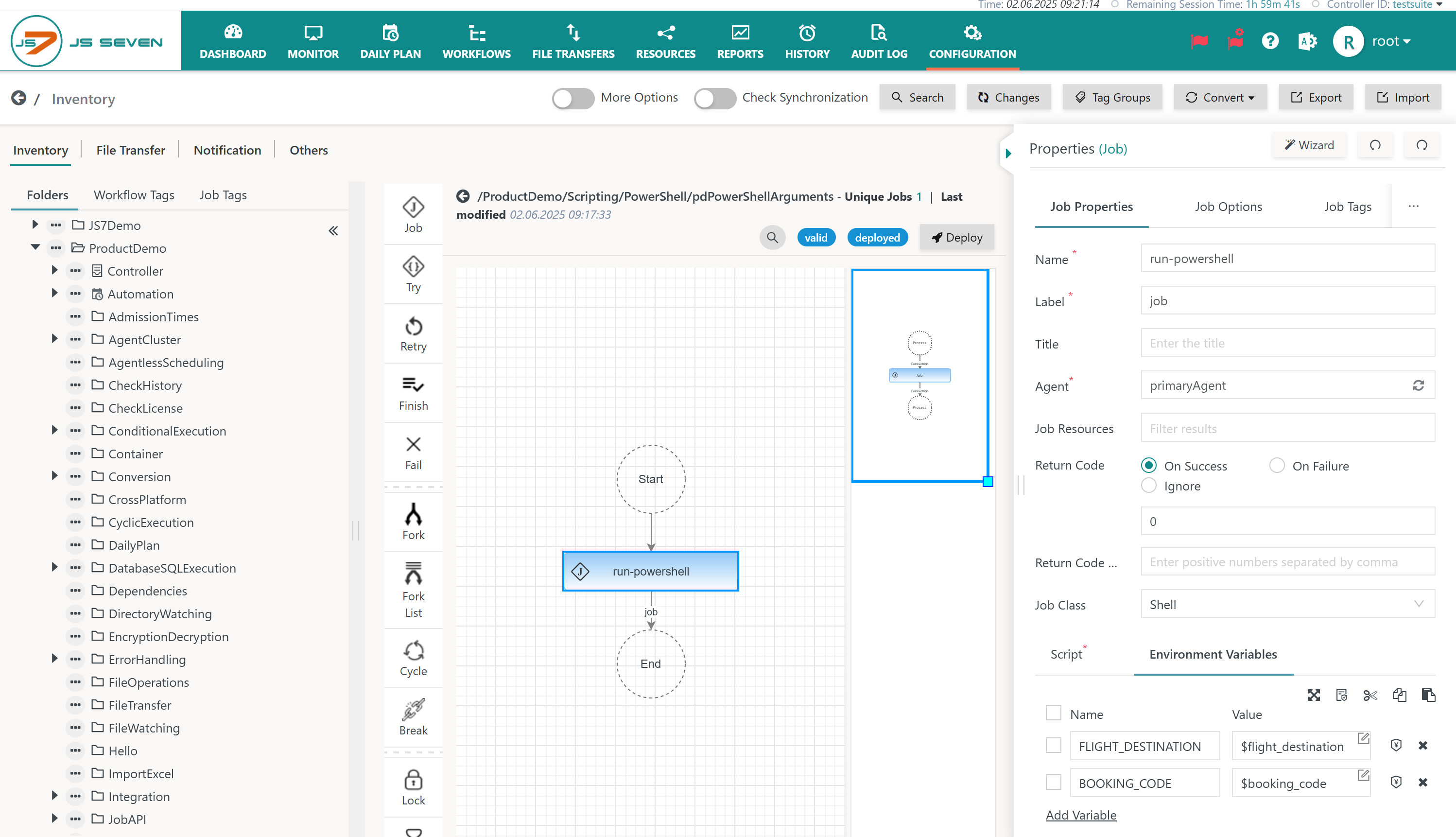Check the select-all variables checkbox
1456x837 pixels.
[1053, 713]
